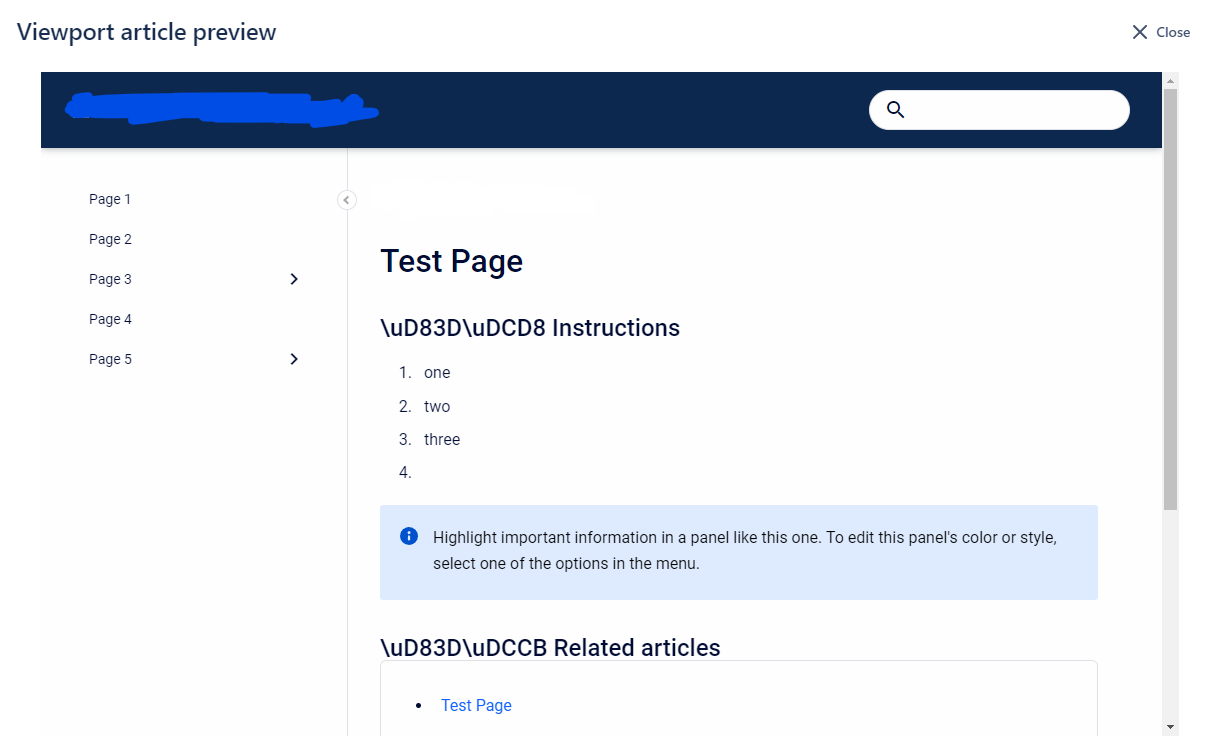
Task: Click the Test Page heading
Action: tap(451, 261)
